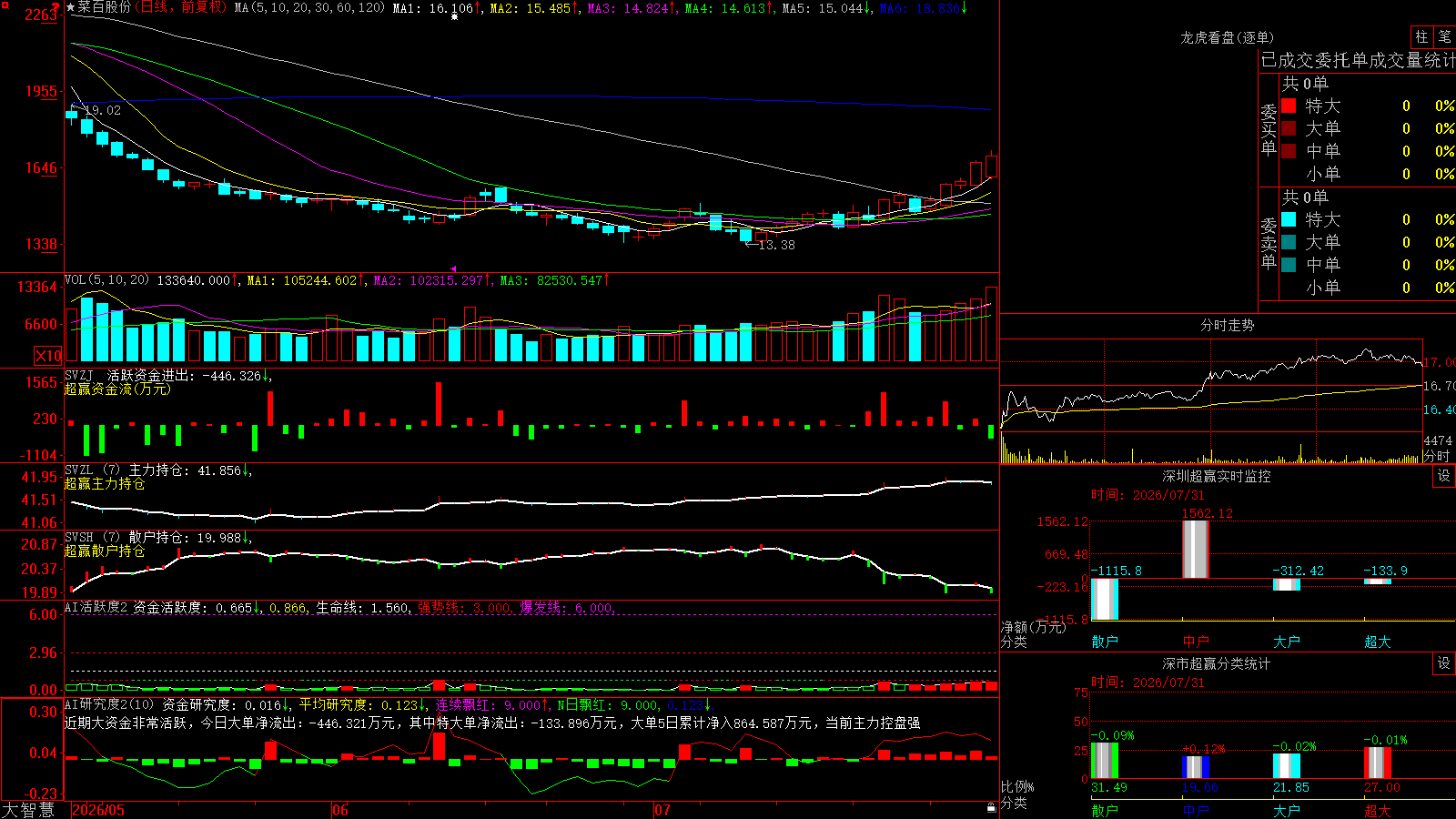Open 设 settings for 深市超赢分类统计
Viewport: 1456px width, 819px height.
pos(1444,663)
